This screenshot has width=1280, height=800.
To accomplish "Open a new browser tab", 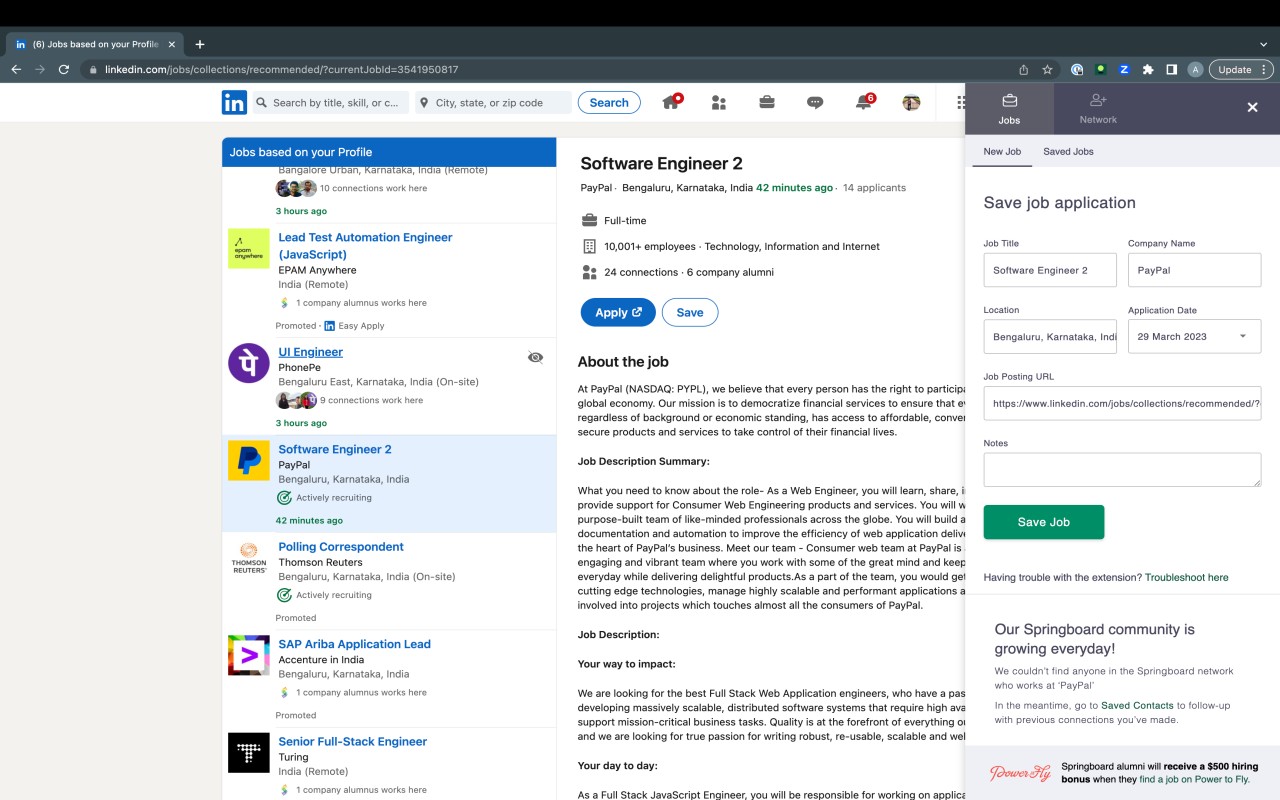I will tap(200, 44).
